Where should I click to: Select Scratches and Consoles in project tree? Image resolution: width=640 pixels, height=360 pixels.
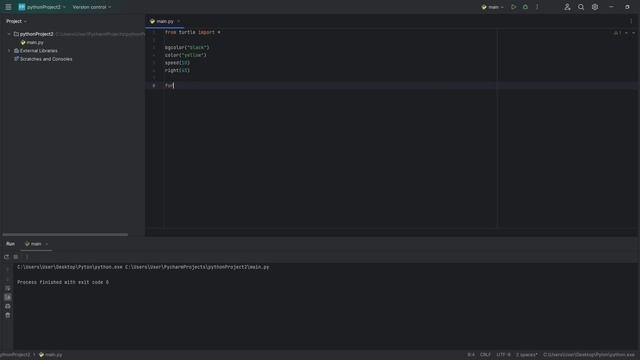[x=46, y=59]
